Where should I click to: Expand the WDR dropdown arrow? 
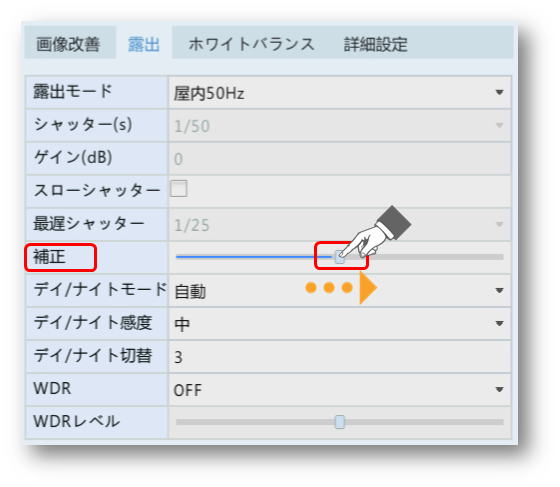(x=499, y=389)
